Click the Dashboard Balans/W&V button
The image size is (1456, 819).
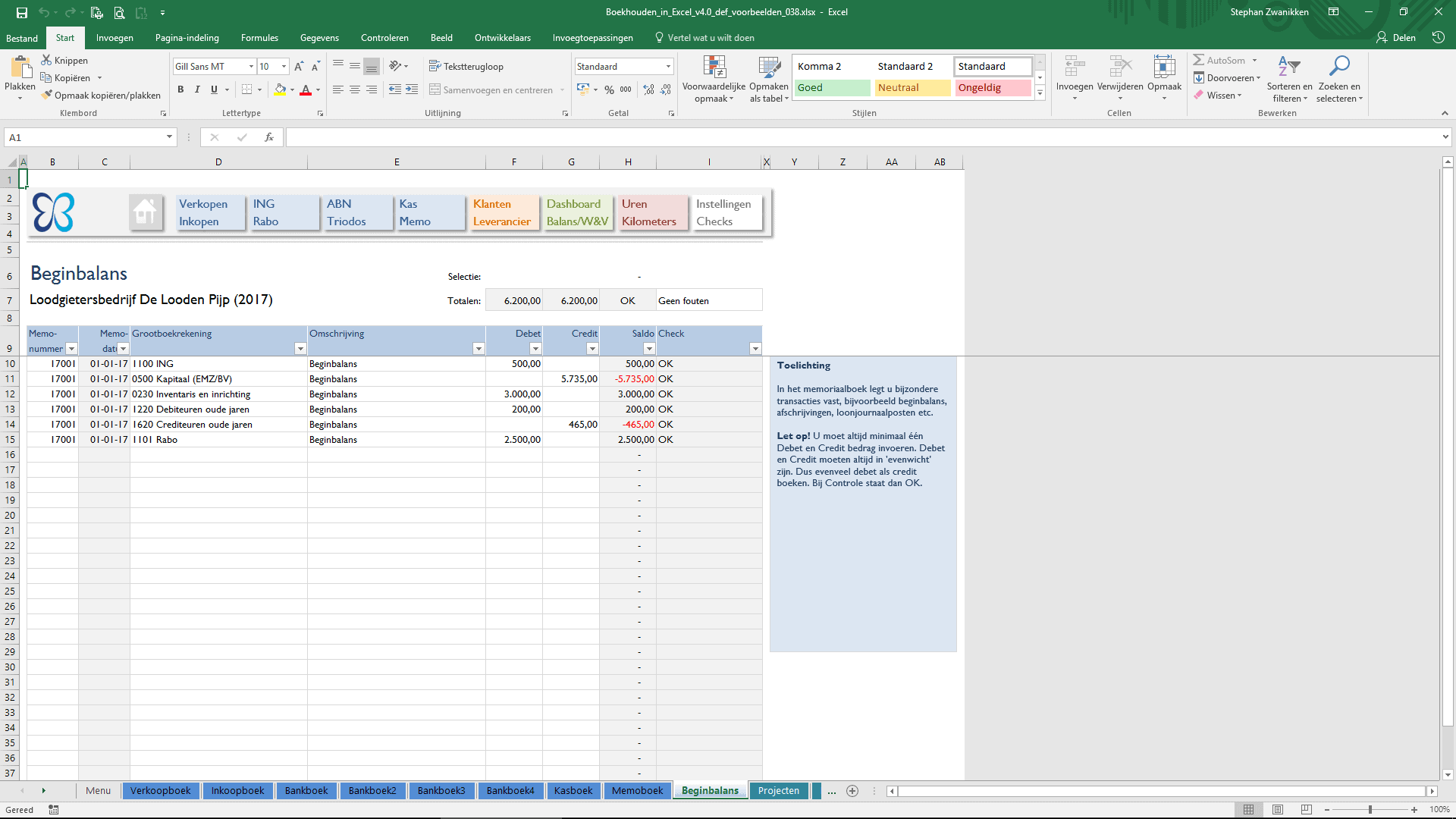coord(577,212)
